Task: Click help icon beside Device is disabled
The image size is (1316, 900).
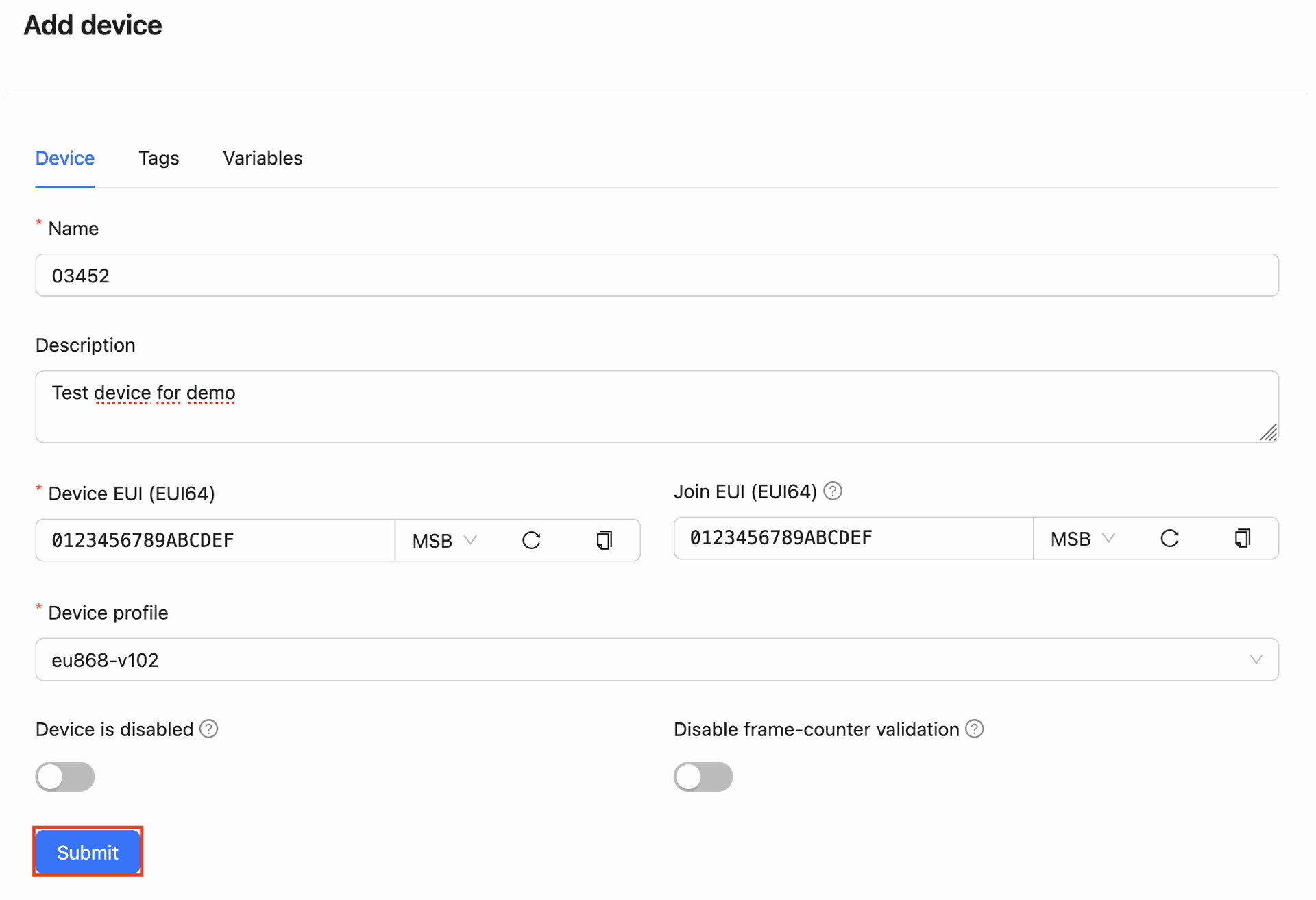Action: click(209, 729)
